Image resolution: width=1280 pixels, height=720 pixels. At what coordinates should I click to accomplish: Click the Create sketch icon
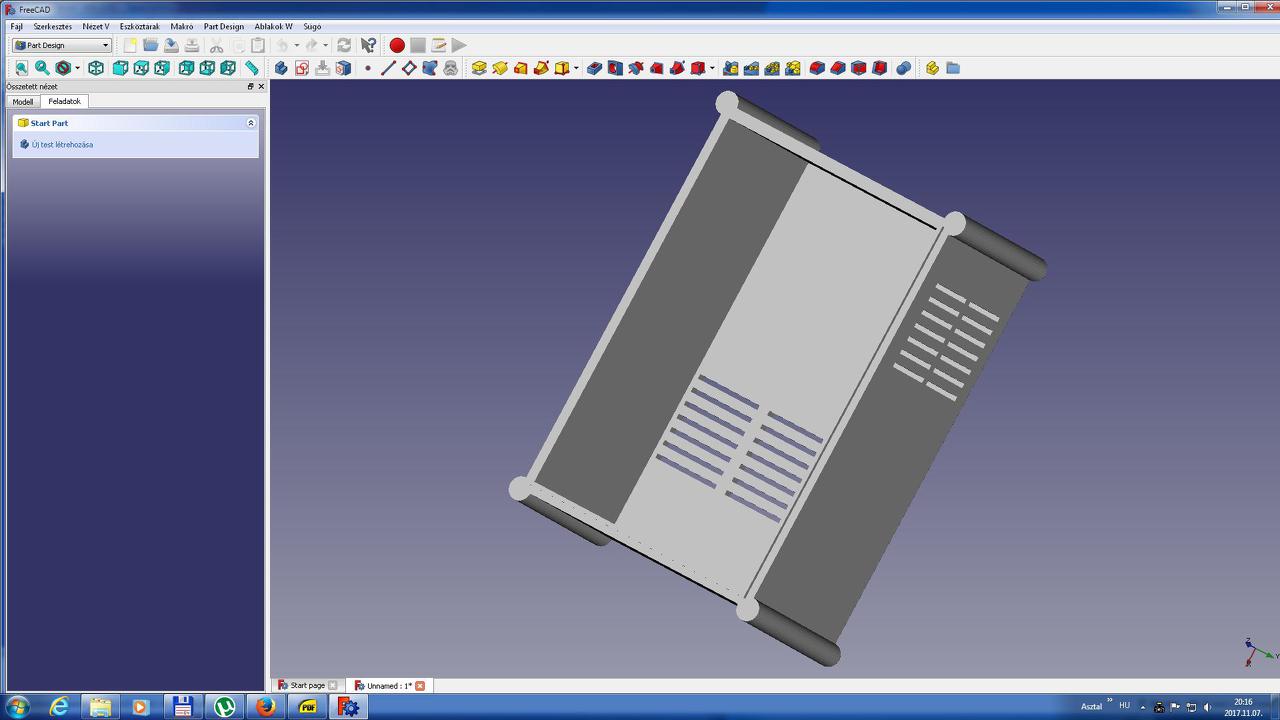[302, 68]
